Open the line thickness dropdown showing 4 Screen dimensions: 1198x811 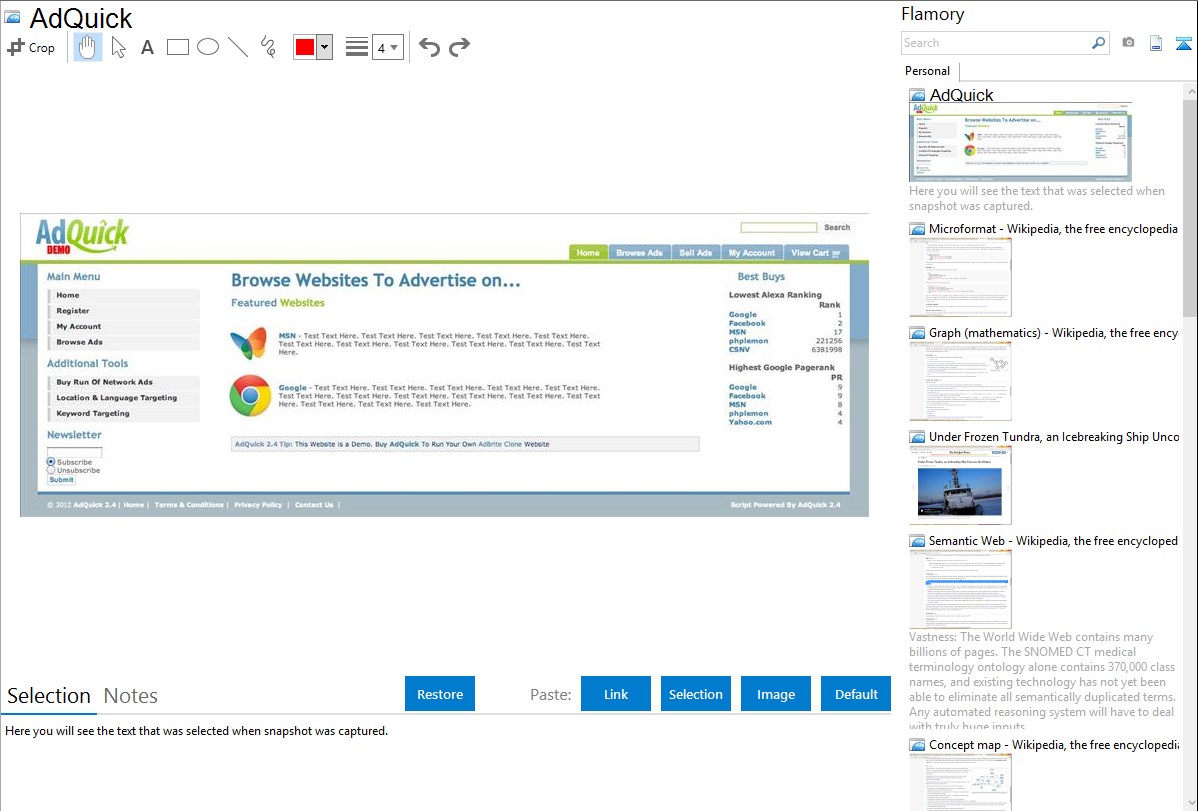coord(388,47)
